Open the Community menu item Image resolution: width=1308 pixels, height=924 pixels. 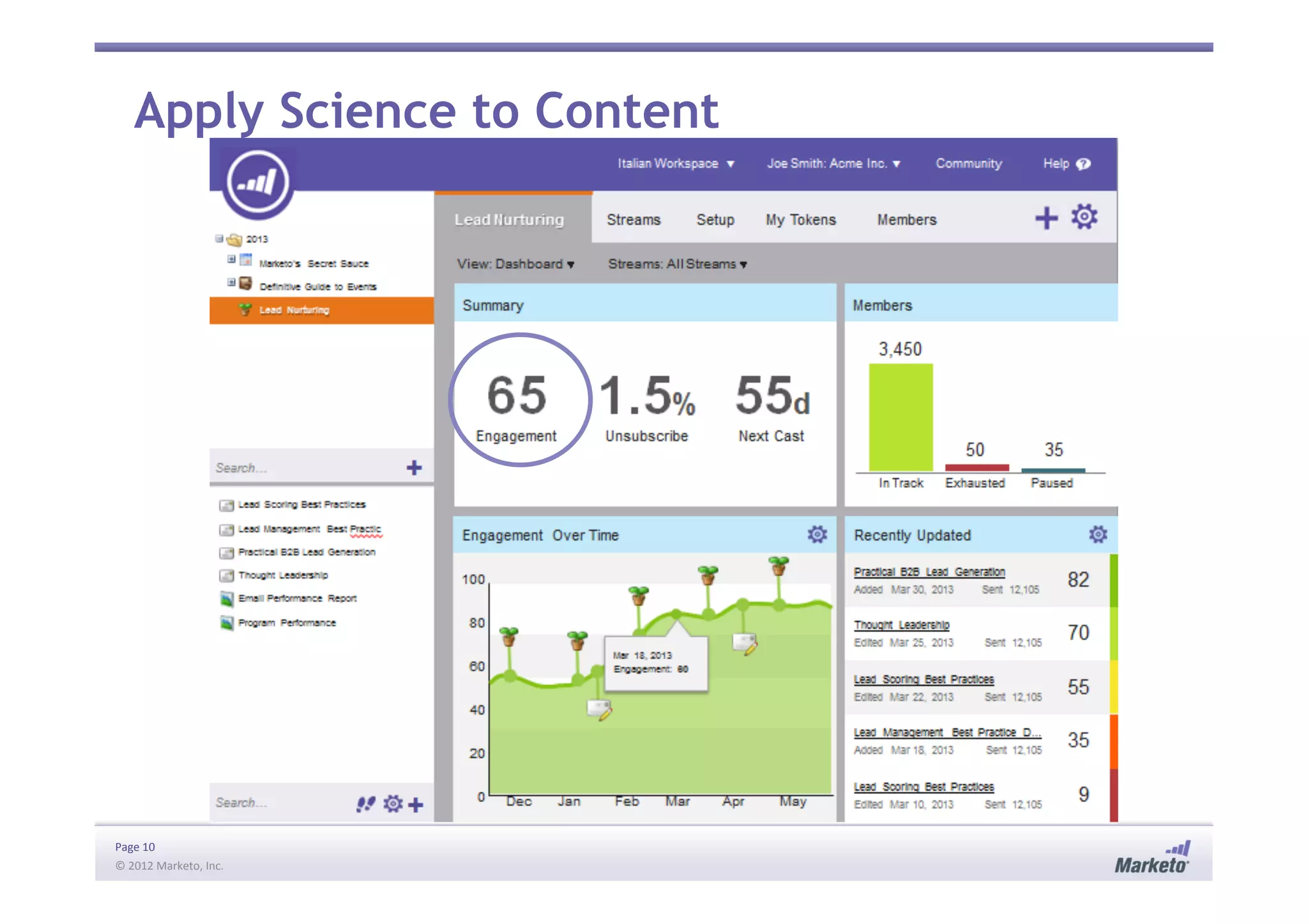[x=969, y=163]
